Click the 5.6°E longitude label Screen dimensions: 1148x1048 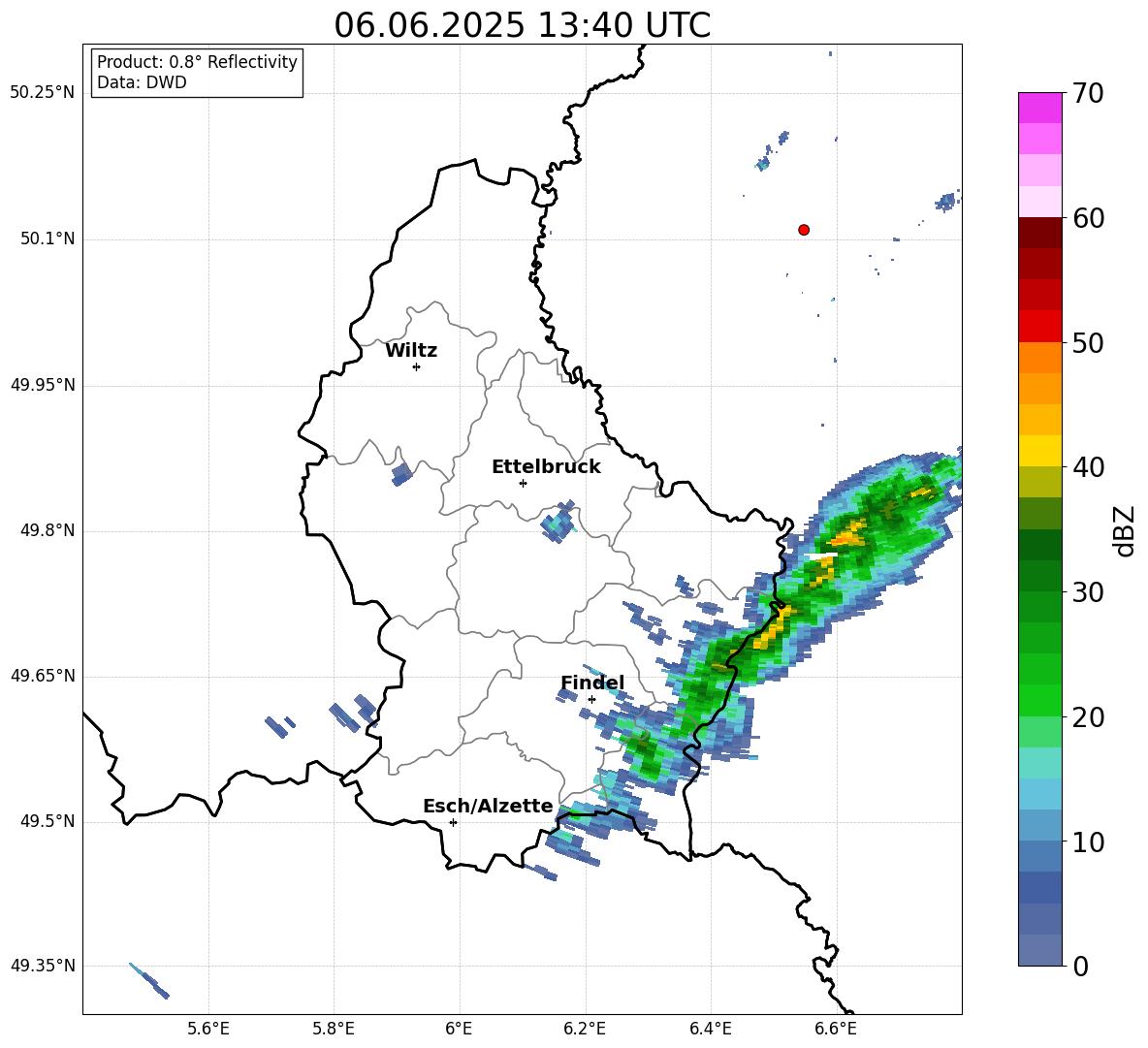point(208,1030)
